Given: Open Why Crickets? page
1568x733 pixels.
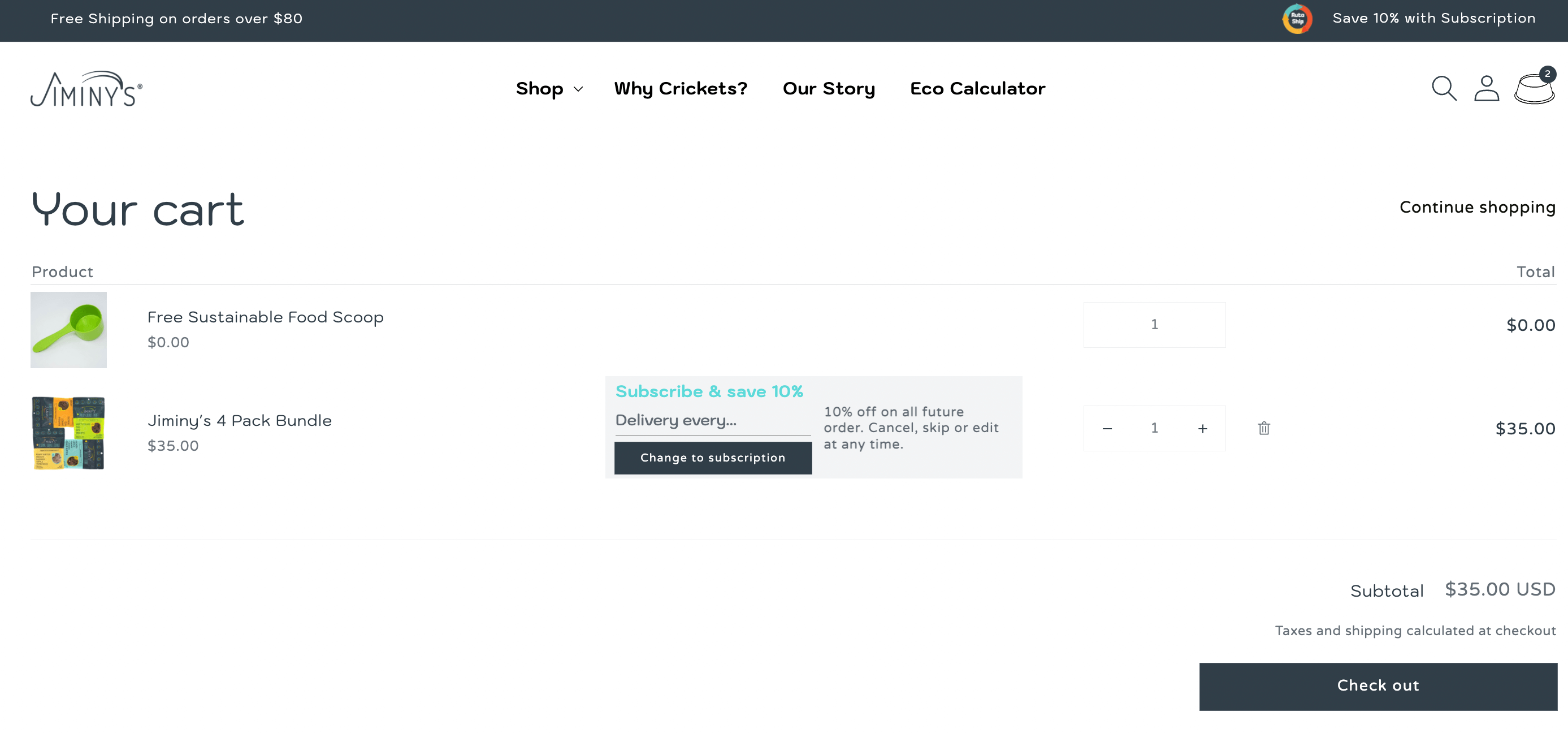Looking at the screenshot, I should coord(681,88).
